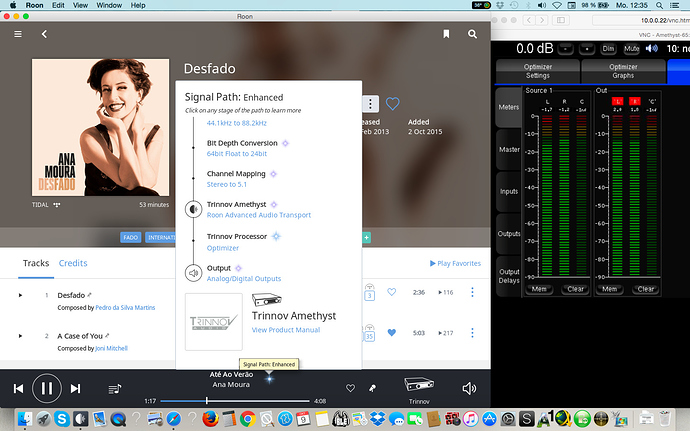This screenshot has height=431, width=690.
Task: Decrease Trinnov volume with minus button
Action: pos(565,49)
